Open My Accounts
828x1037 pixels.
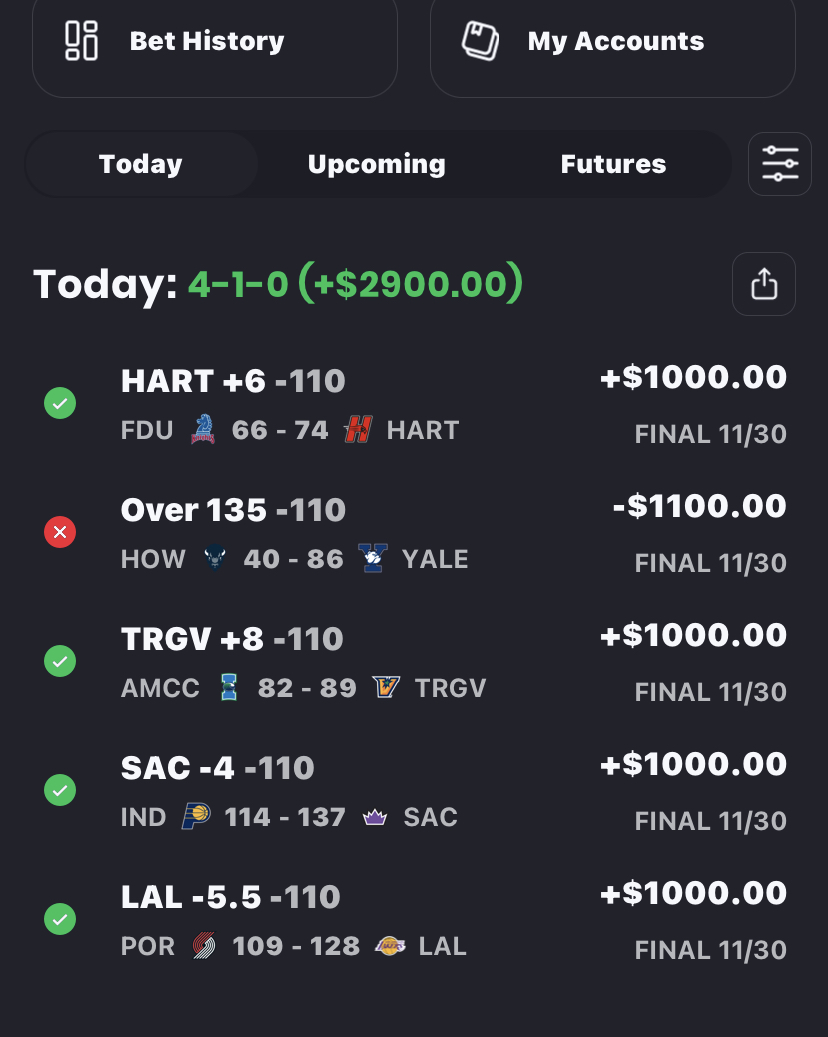tap(615, 41)
